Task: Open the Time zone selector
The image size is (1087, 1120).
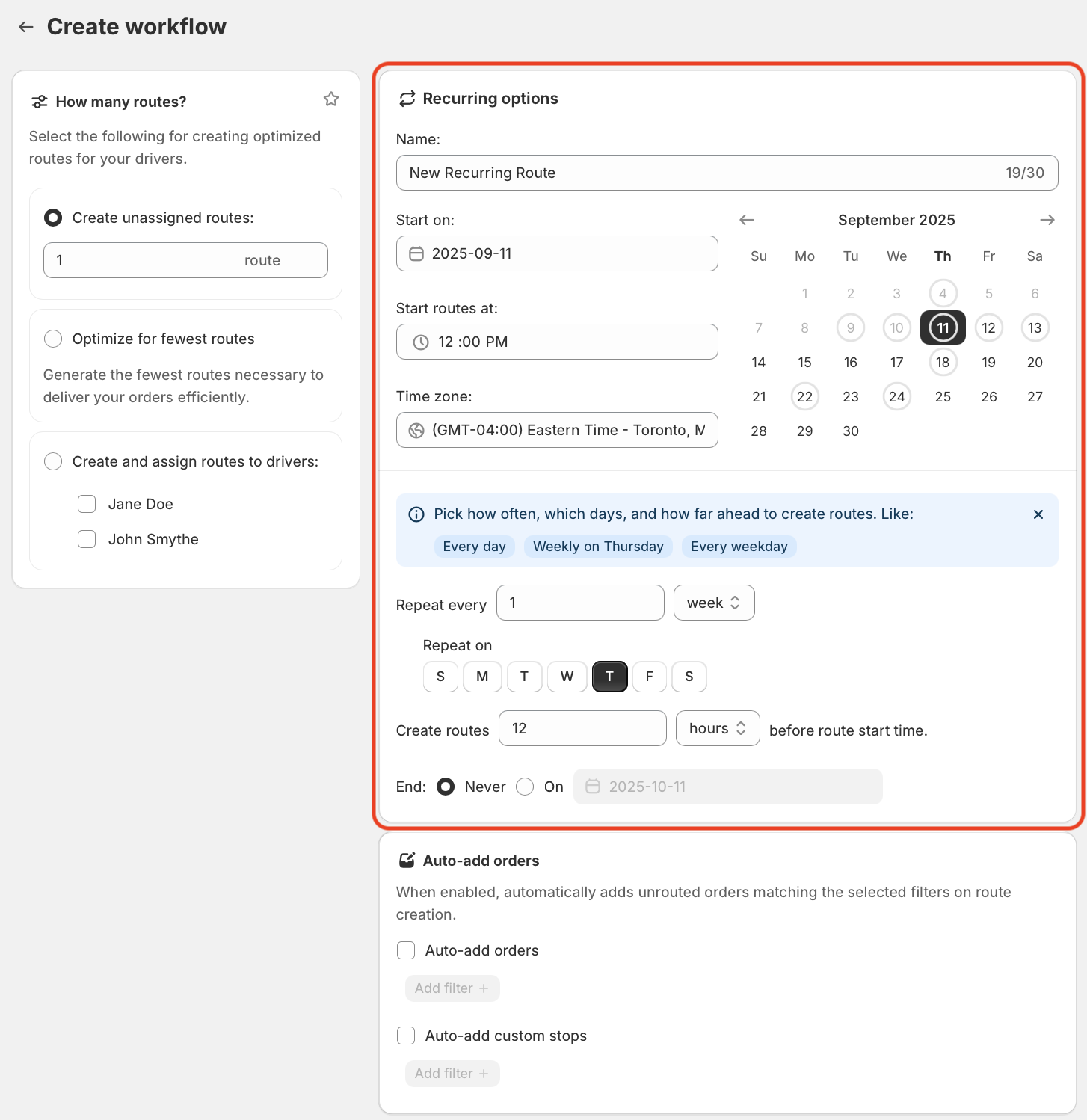Action: [x=557, y=430]
